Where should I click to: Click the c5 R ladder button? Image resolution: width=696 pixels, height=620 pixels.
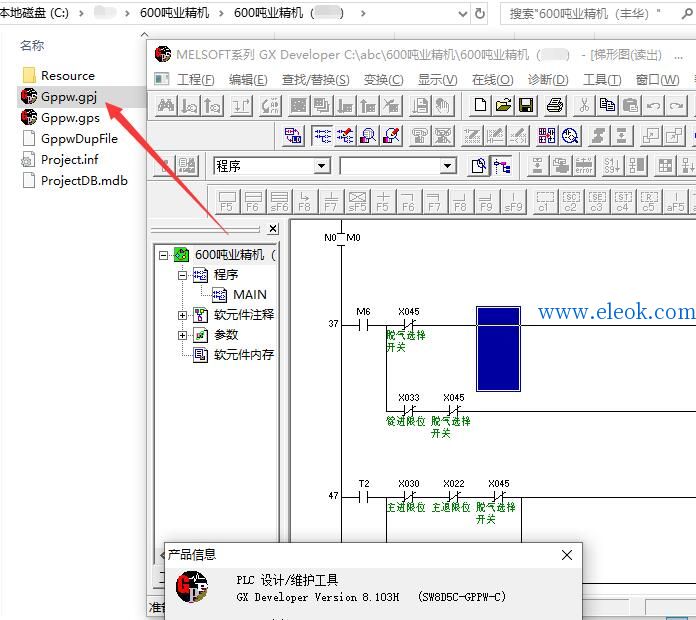[649, 201]
